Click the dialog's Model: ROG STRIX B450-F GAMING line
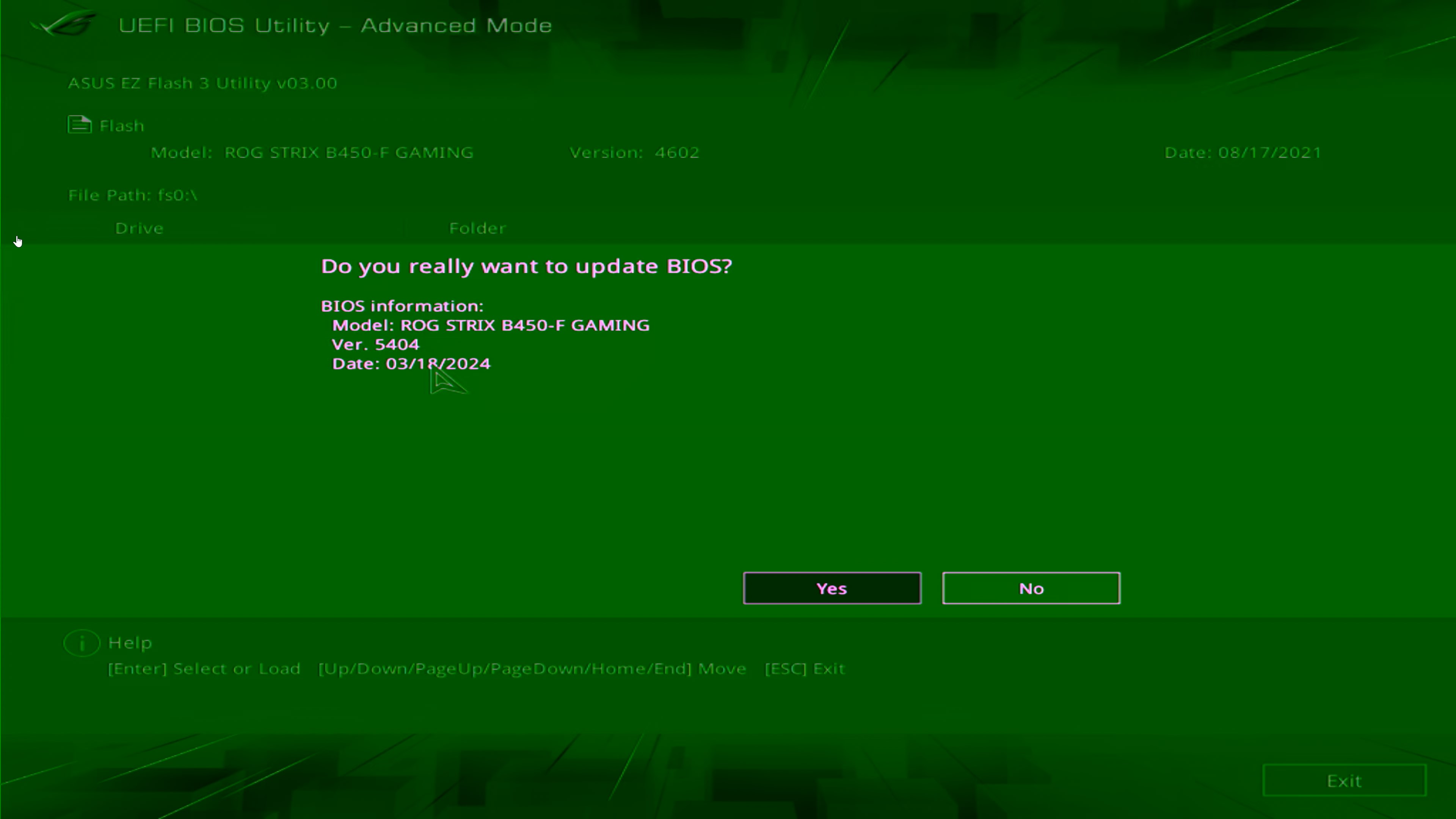The width and height of the screenshot is (1456, 819). pyautogui.click(x=491, y=325)
